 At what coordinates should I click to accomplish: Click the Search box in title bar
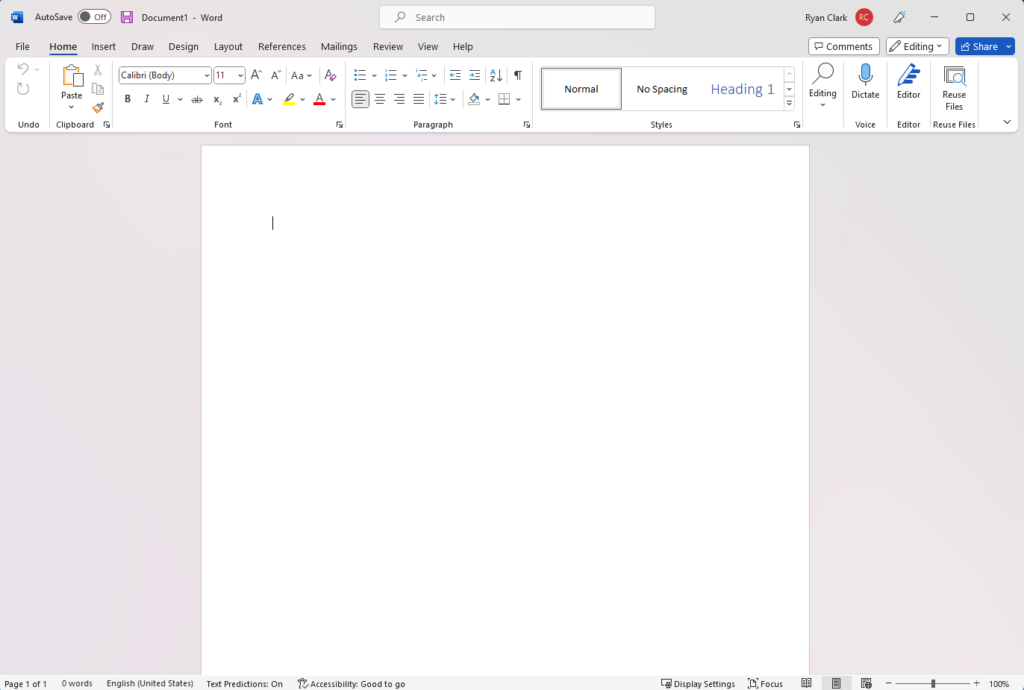tap(517, 18)
